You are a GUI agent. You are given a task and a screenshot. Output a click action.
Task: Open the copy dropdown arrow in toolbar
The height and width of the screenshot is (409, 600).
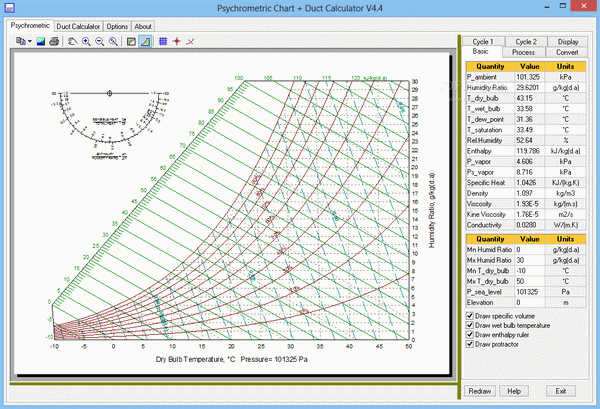pyautogui.click(x=29, y=42)
